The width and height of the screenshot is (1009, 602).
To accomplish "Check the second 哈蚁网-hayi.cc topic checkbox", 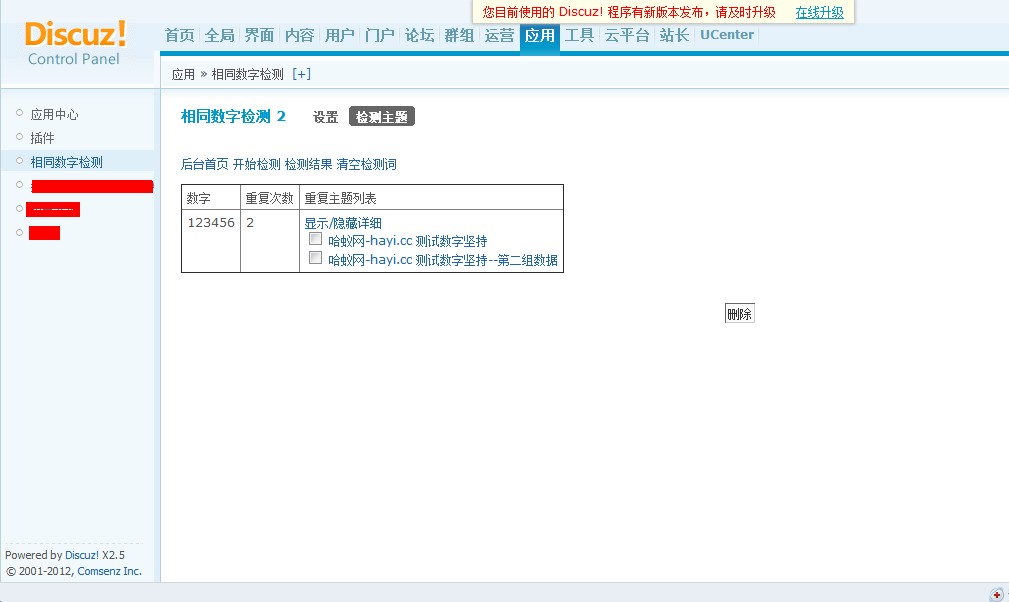I will coord(315,257).
